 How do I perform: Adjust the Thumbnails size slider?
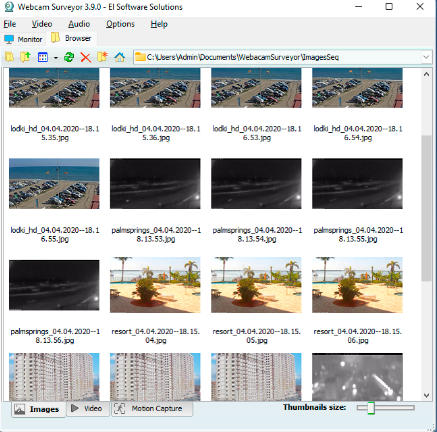(x=371, y=408)
